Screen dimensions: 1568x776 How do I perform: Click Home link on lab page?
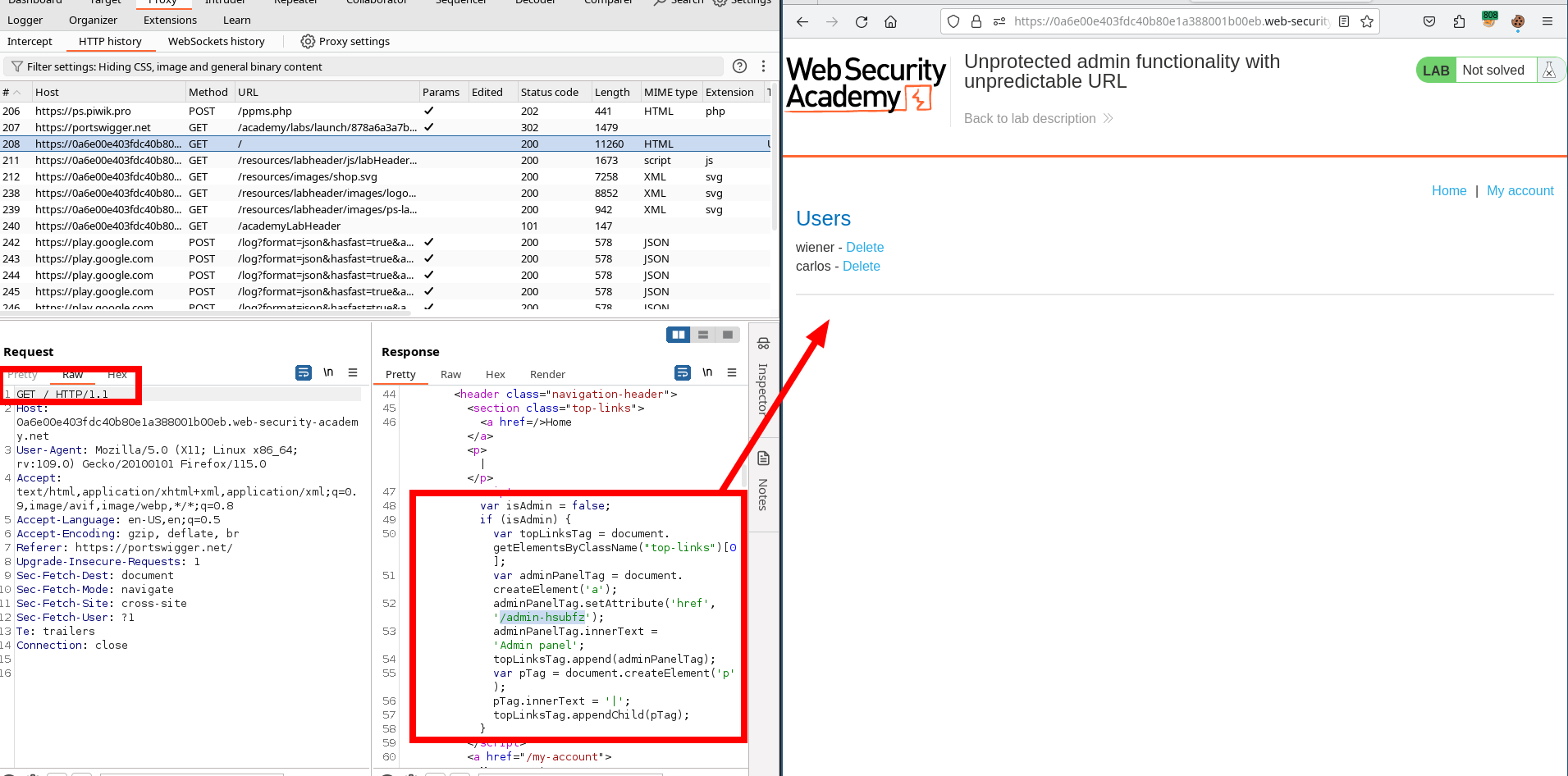(1449, 190)
